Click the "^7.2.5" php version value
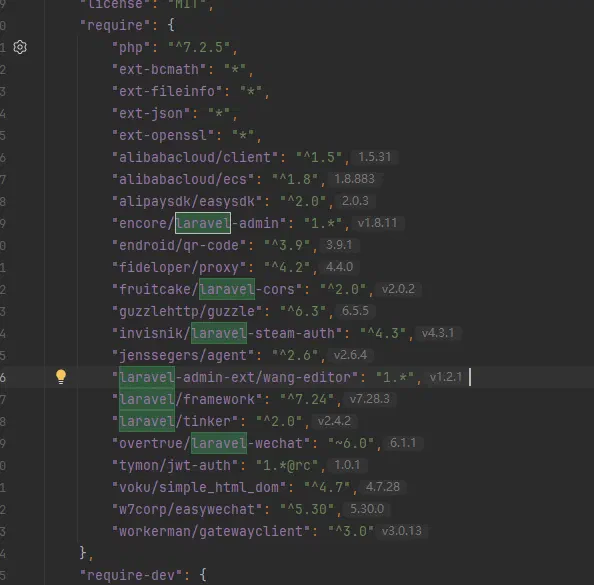The width and height of the screenshot is (594, 585). (199, 47)
